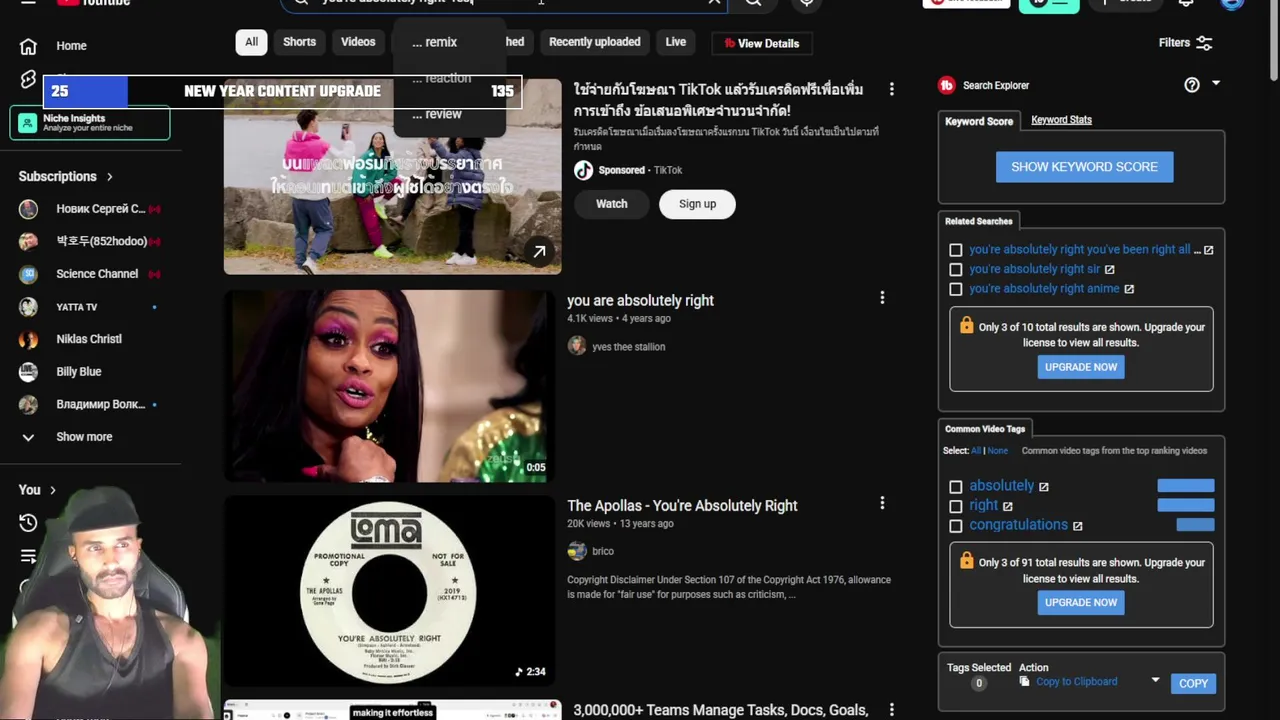
Task: Click external link icon beside 'absolutely' tag
Action: [1044, 486]
